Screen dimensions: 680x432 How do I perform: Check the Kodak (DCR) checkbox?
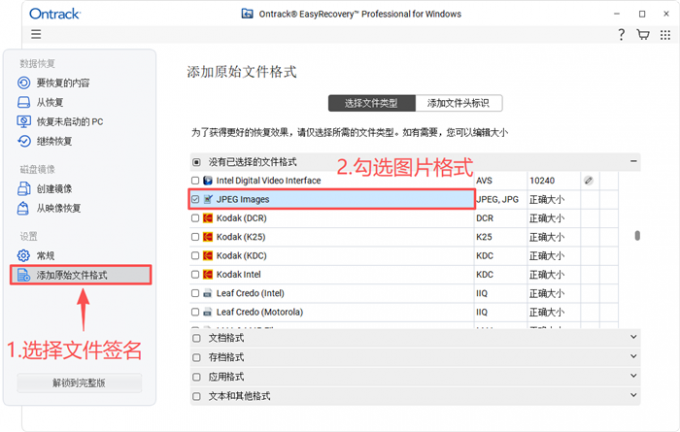[x=195, y=218]
